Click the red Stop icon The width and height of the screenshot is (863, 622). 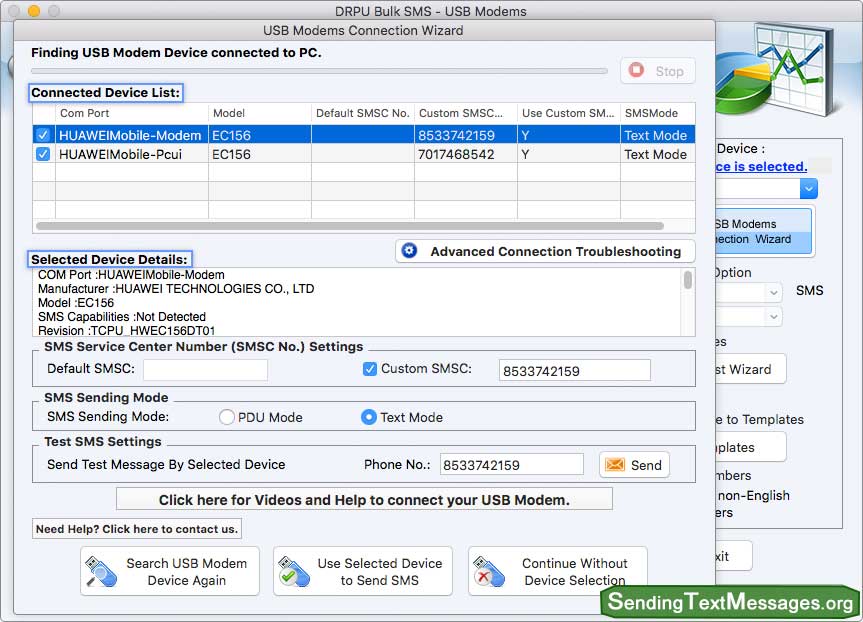[636, 70]
